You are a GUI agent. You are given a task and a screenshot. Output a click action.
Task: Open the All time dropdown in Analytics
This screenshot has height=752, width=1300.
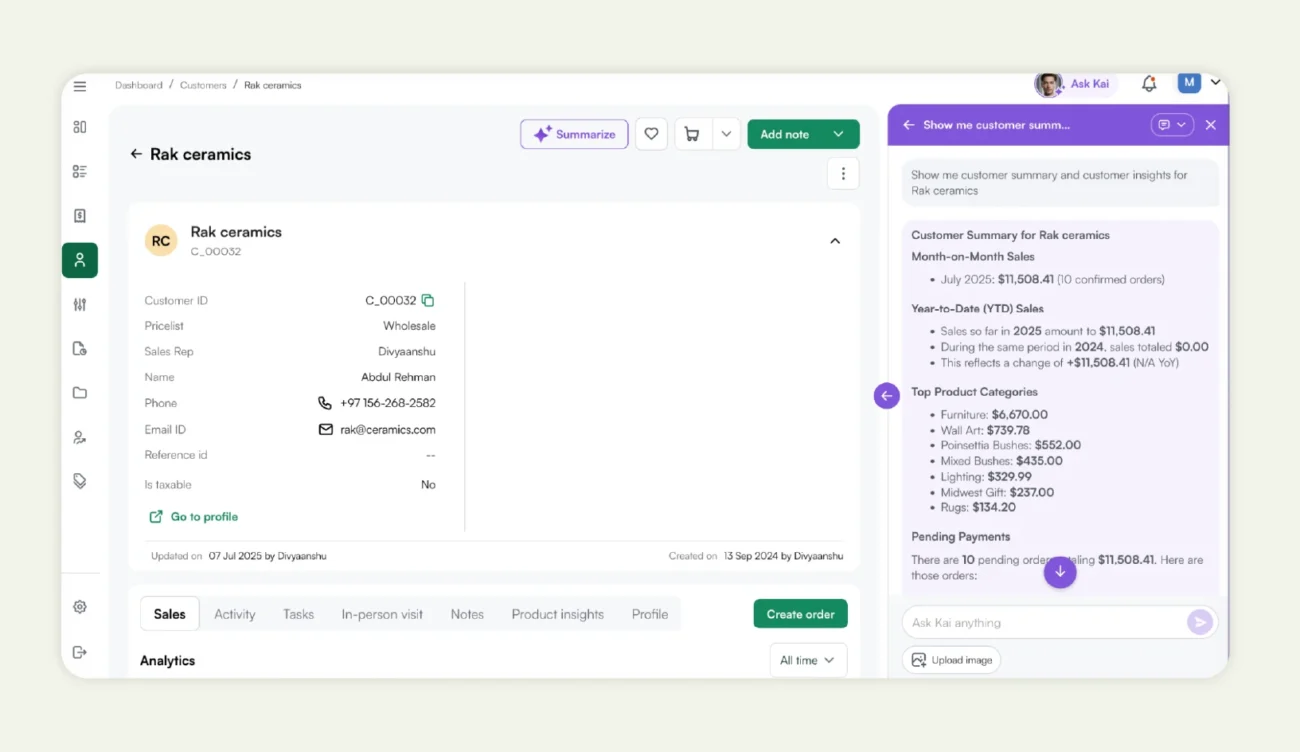click(x=807, y=660)
